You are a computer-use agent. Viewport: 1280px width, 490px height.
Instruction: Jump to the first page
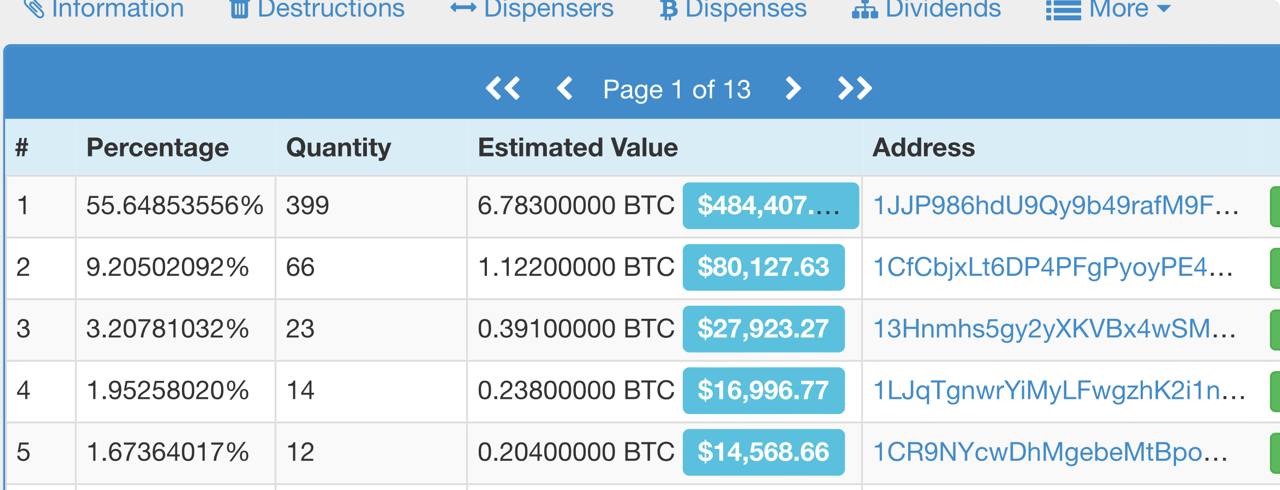pos(503,89)
